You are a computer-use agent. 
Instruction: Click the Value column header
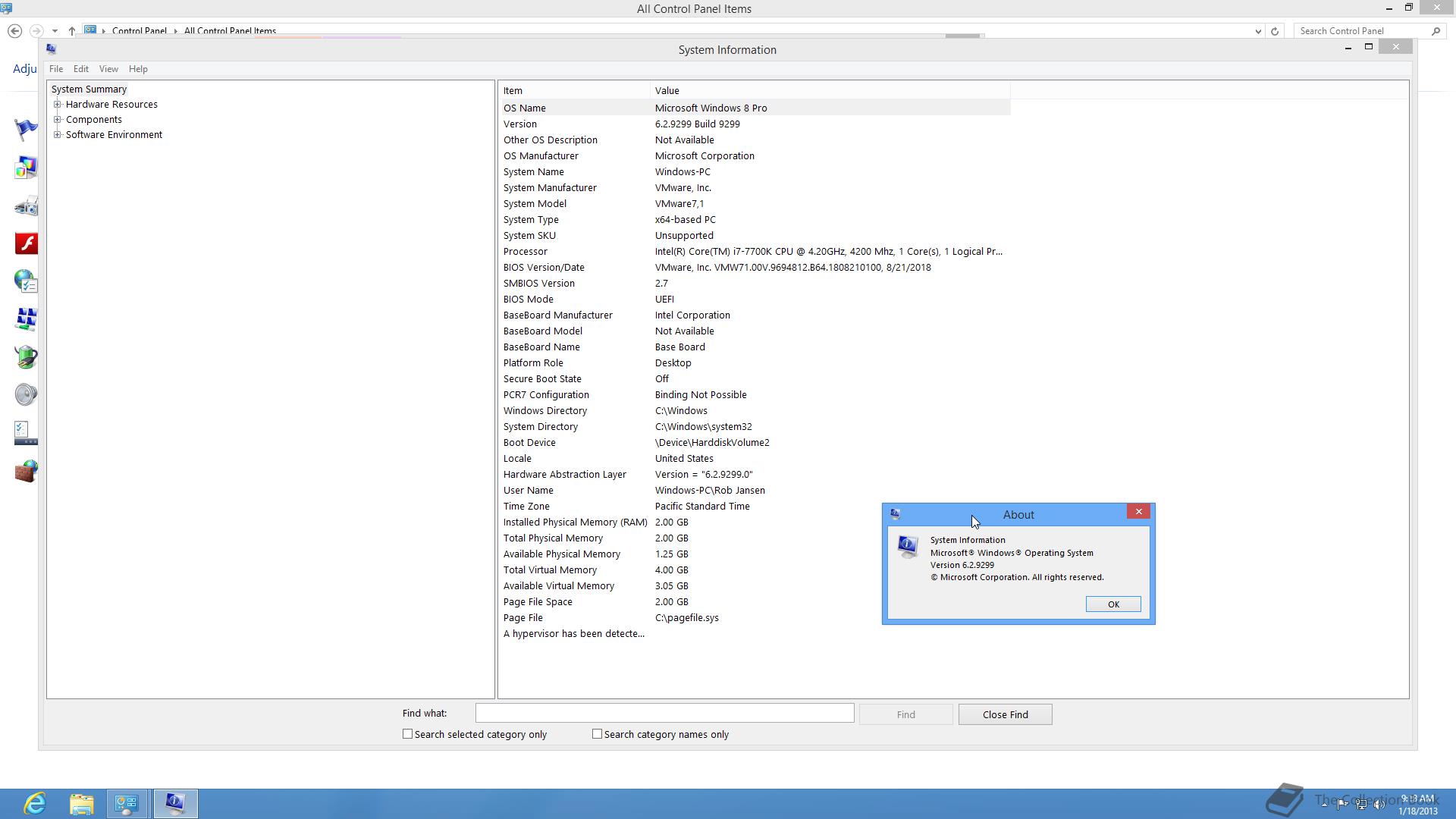click(830, 90)
